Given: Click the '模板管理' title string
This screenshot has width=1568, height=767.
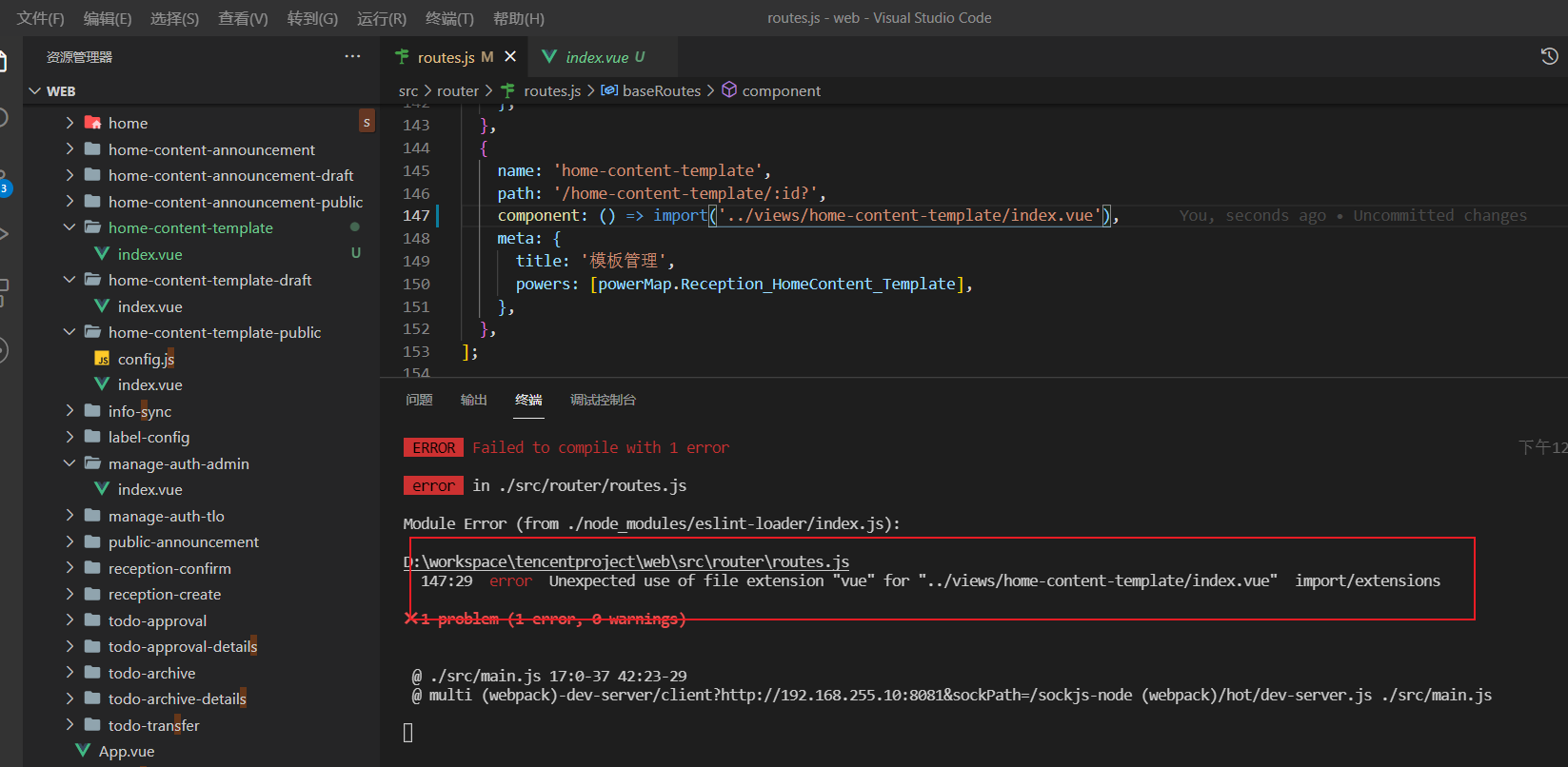Looking at the screenshot, I should (624, 261).
